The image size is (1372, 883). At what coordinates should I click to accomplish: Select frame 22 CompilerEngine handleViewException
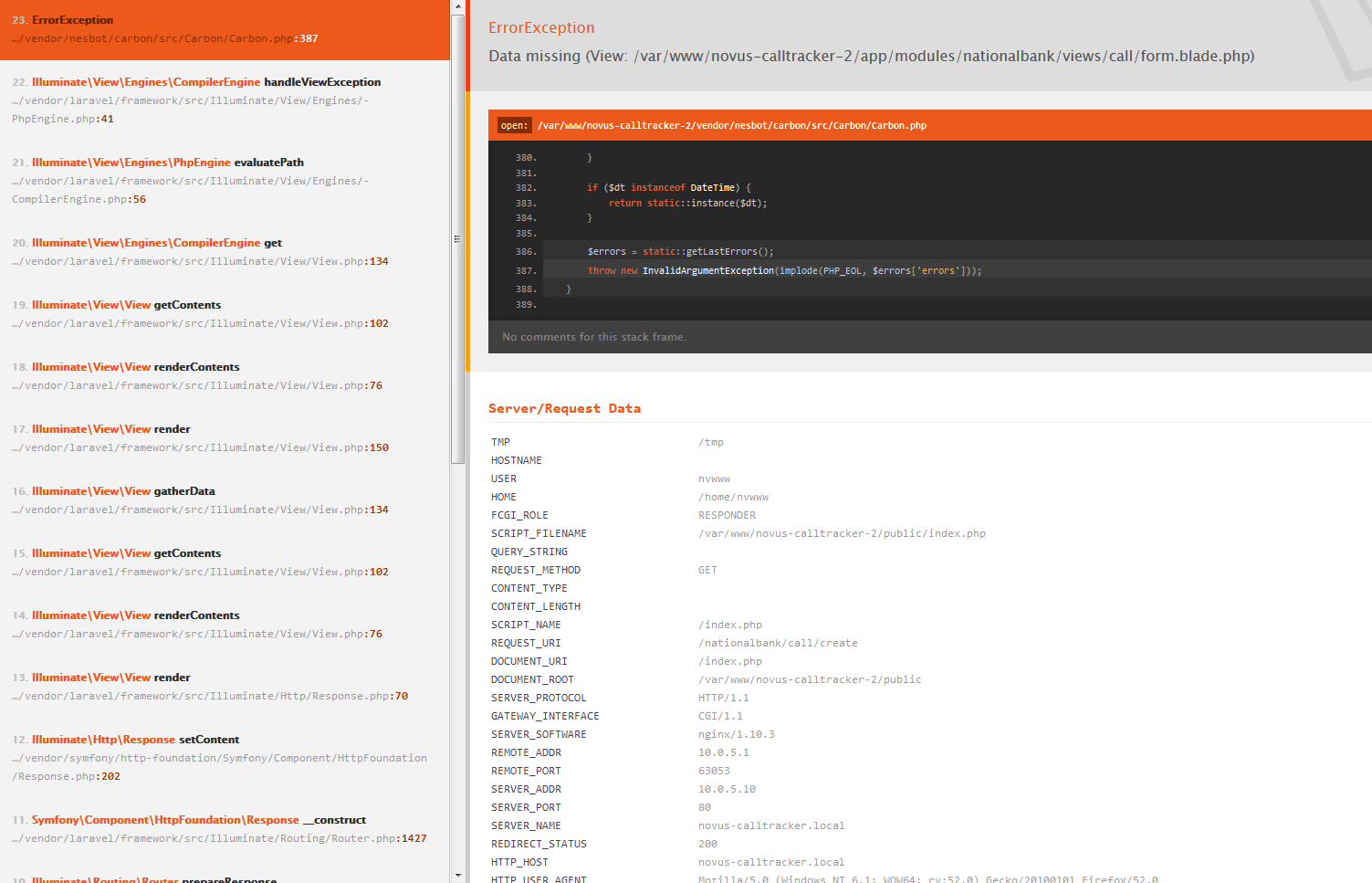click(225, 100)
